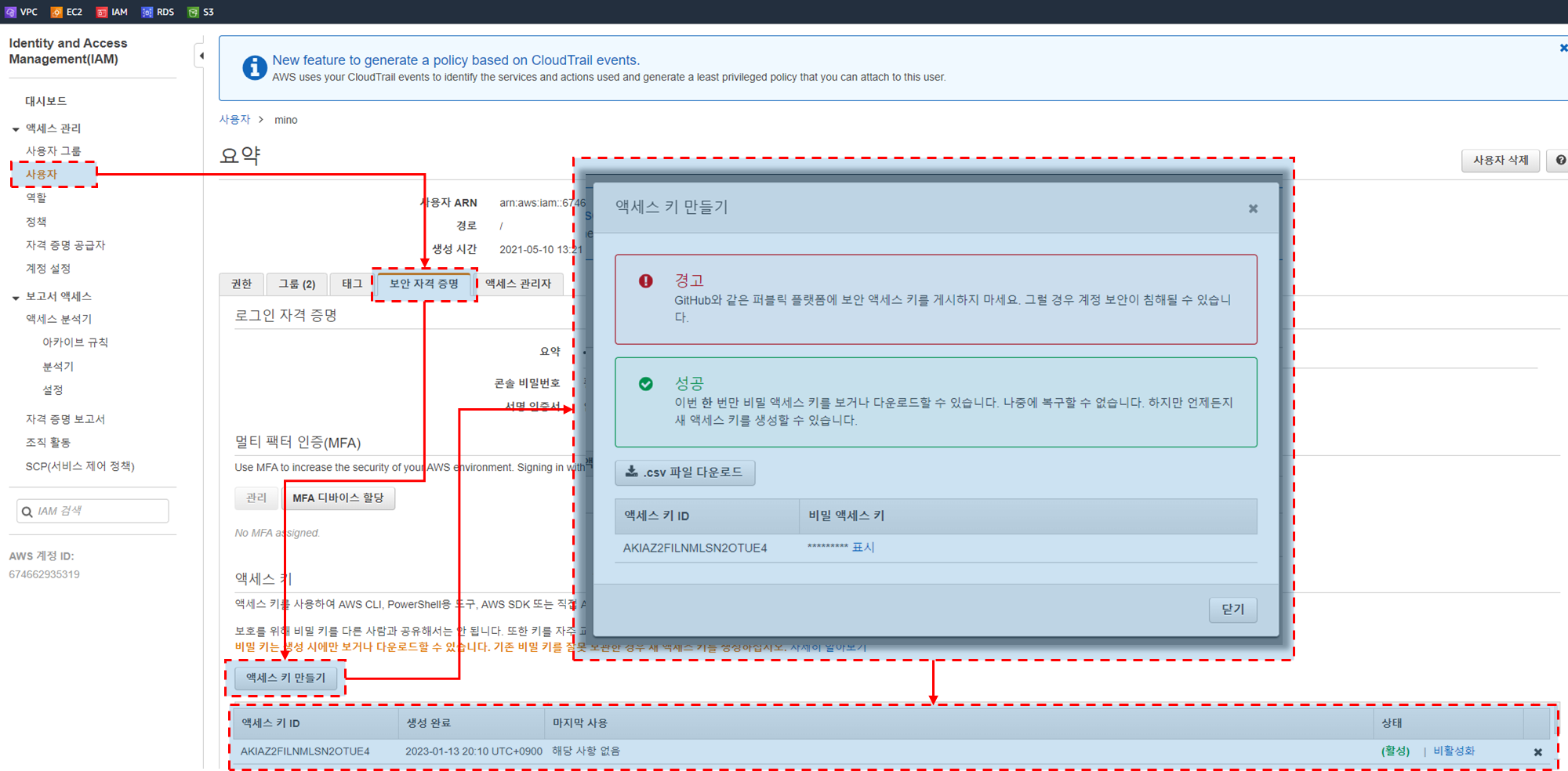Image resolution: width=1568 pixels, height=771 pixels.
Task: Deactivate the access key via 비활성화 link
Action: 1454,750
